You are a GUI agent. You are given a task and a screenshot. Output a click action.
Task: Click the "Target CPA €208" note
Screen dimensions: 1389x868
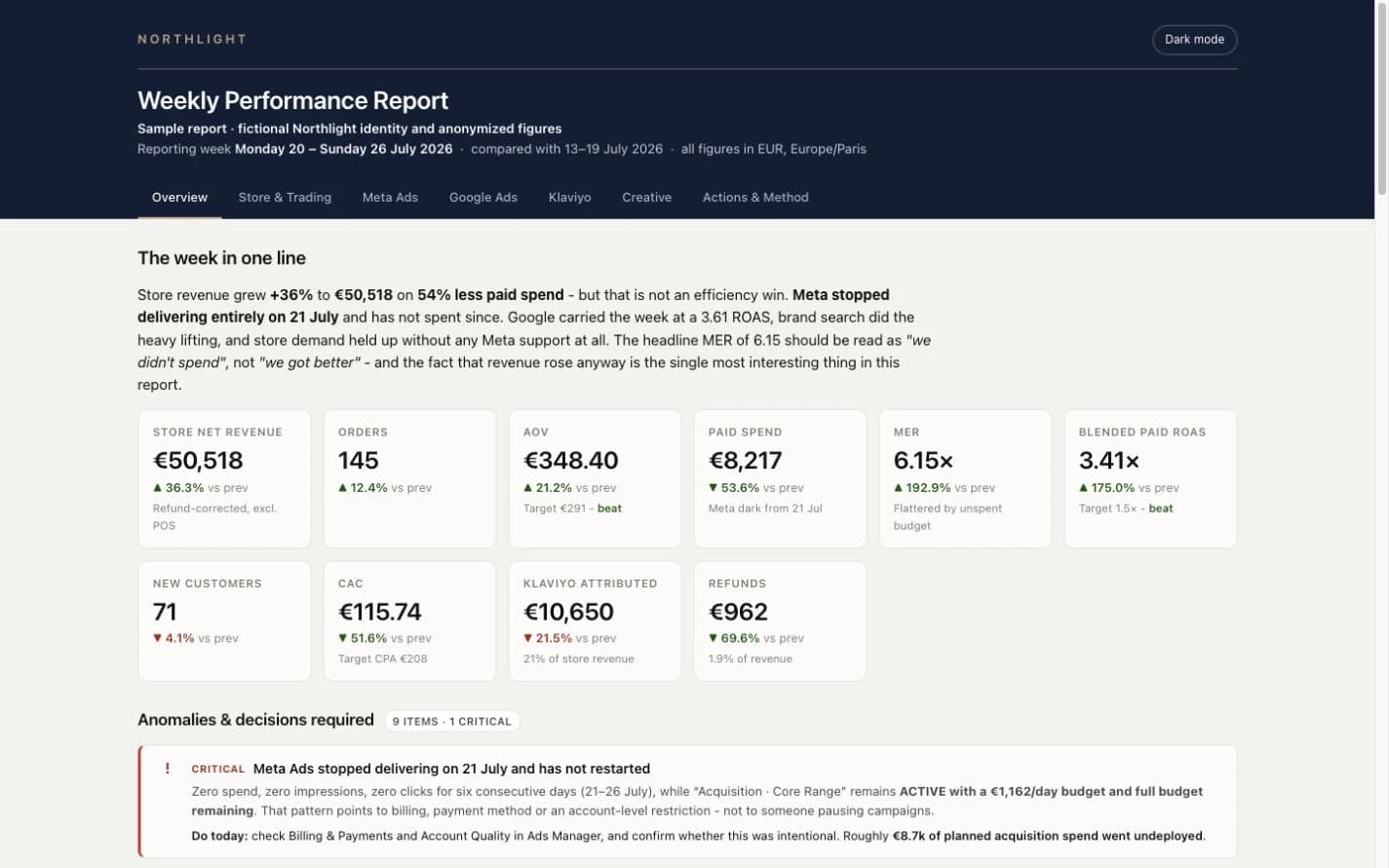click(382, 660)
